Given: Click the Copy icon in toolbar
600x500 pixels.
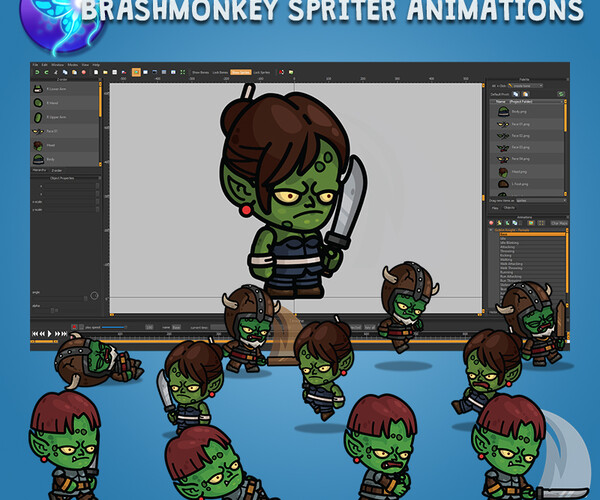Looking at the screenshot, I should coord(65,72).
